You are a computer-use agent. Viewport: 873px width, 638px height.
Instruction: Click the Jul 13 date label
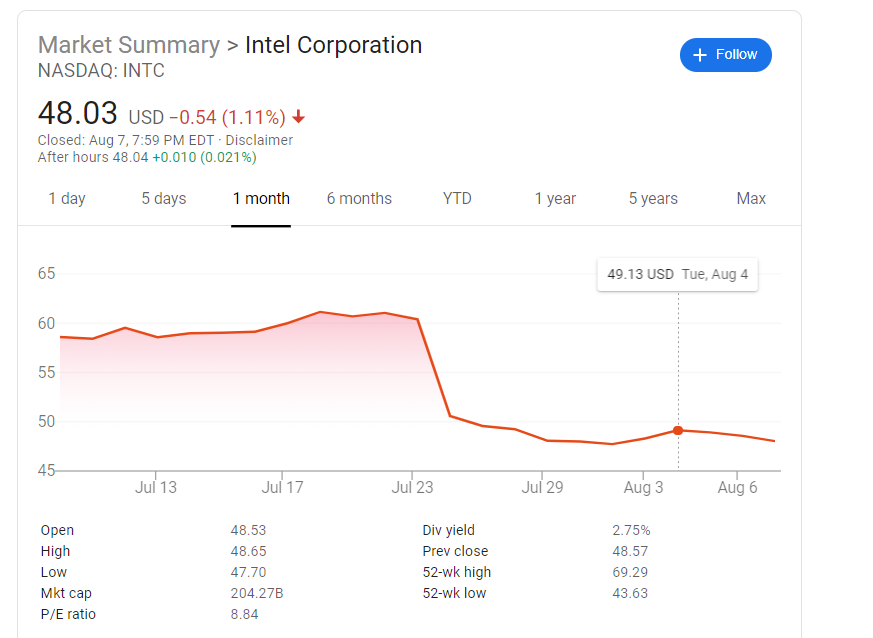coord(155,487)
